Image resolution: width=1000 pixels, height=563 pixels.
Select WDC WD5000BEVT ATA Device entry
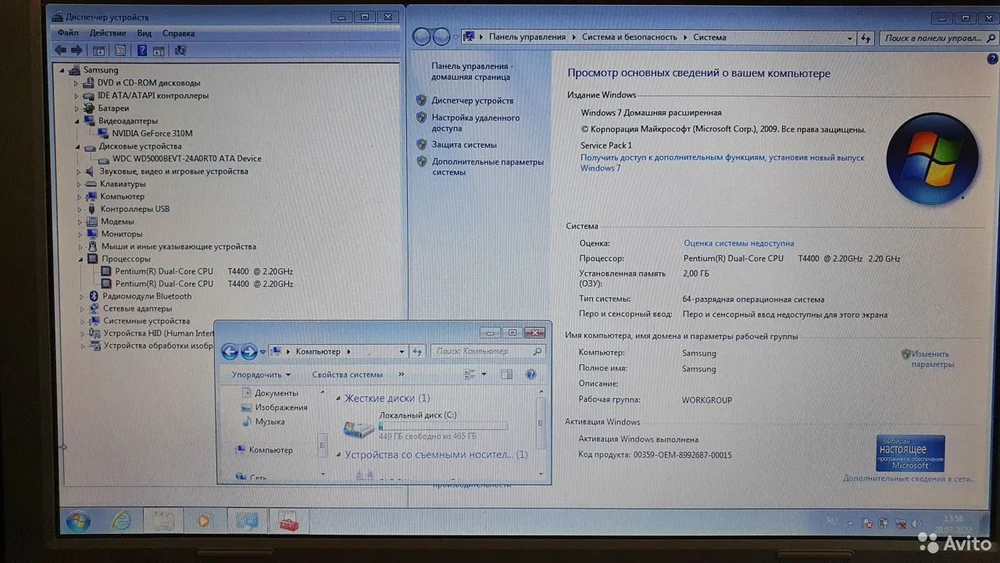[187, 158]
